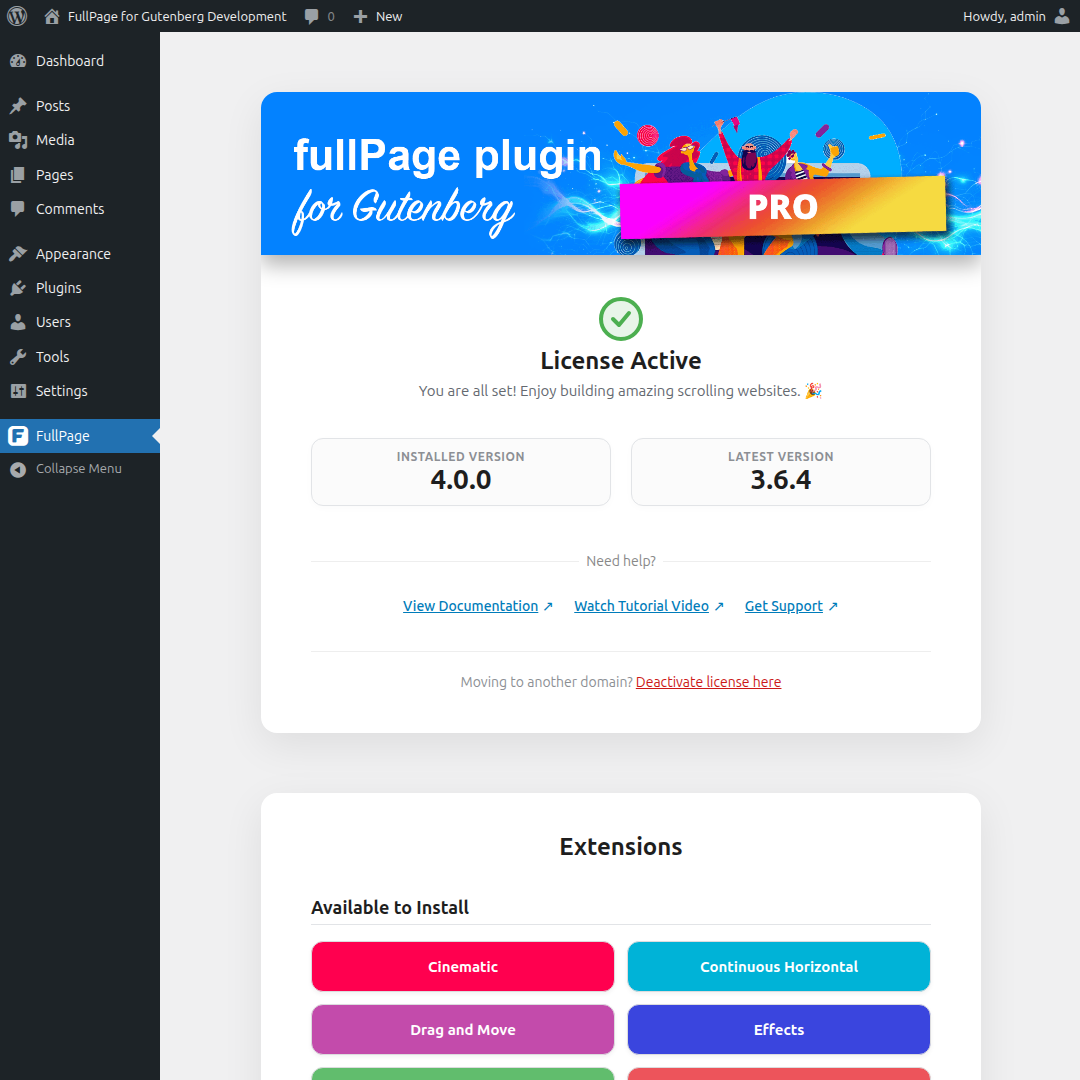Image resolution: width=1080 pixels, height=1080 pixels.
Task: Click the Dashboard gauge icon
Action: pyautogui.click(x=18, y=61)
